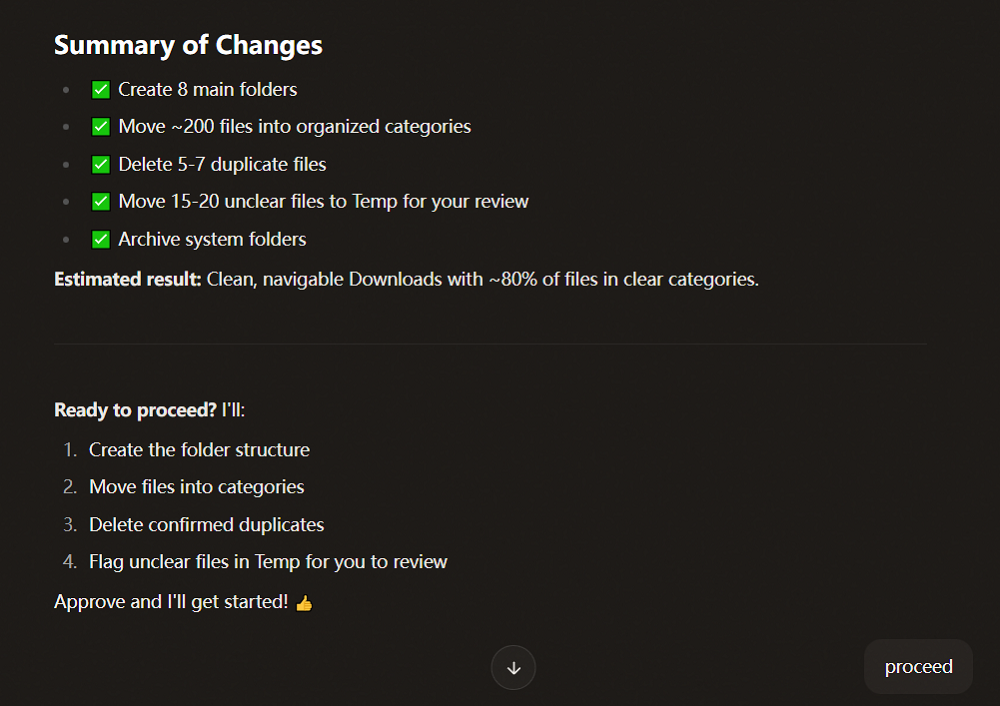The image size is (1000, 706).
Task: Click the 'Approve and I'll get started!' text
Action: (x=171, y=602)
